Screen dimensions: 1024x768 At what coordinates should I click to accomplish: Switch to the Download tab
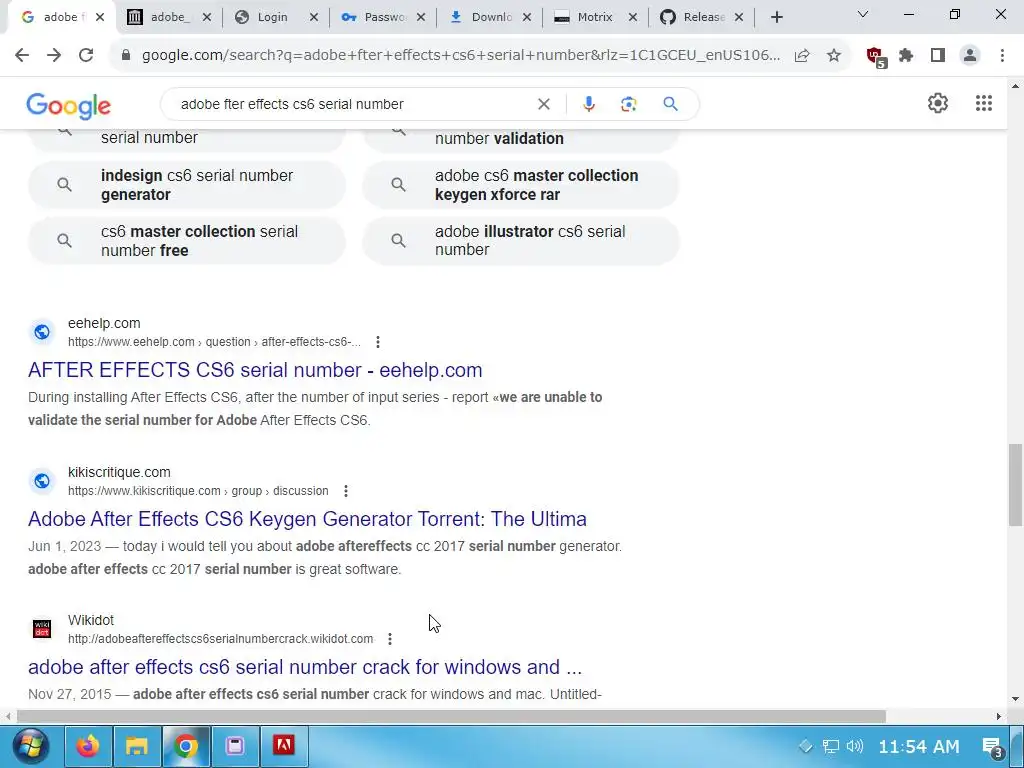tap(490, 17)
